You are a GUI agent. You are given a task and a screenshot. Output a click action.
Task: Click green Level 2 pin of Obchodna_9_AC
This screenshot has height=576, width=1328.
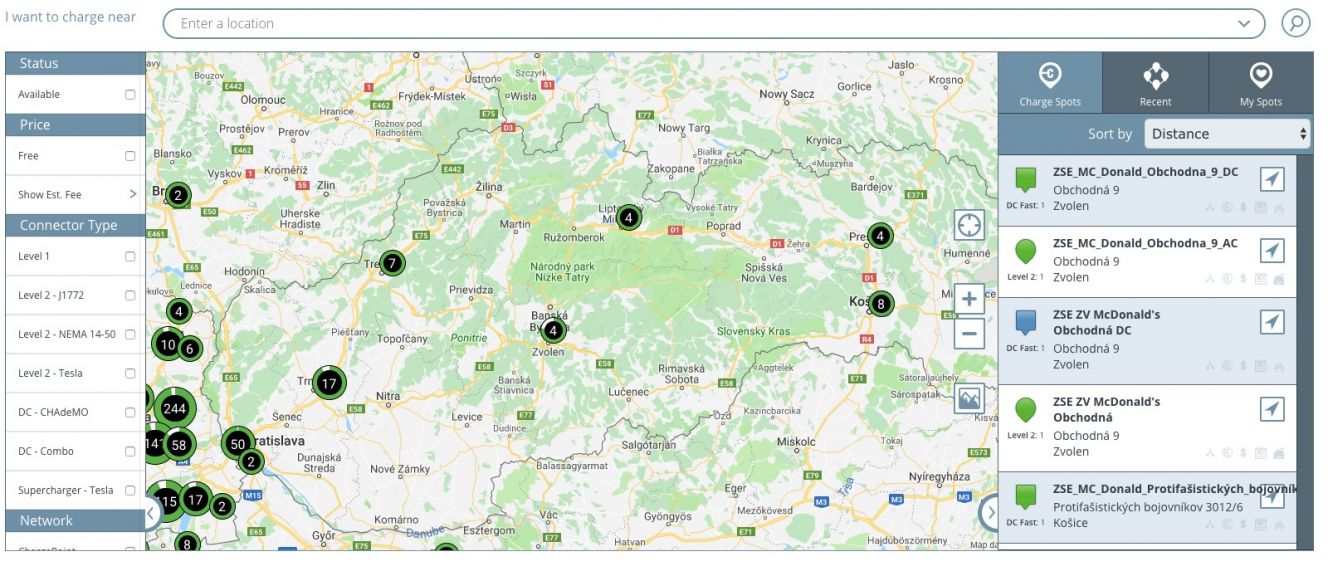click(x=1025, y=251)
